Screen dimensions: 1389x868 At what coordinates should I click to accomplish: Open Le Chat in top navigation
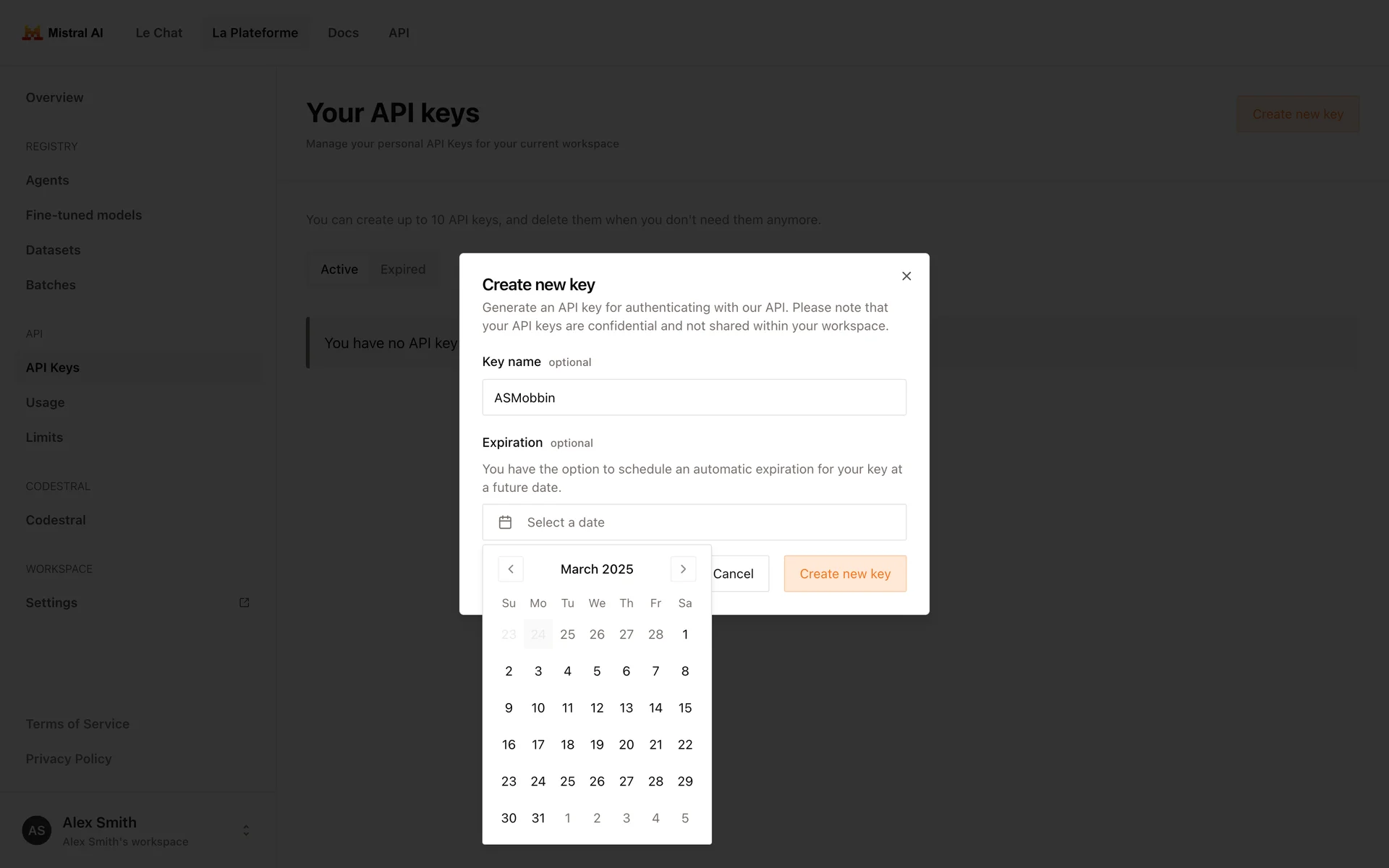pyautogui.click(x=159, y=33)
